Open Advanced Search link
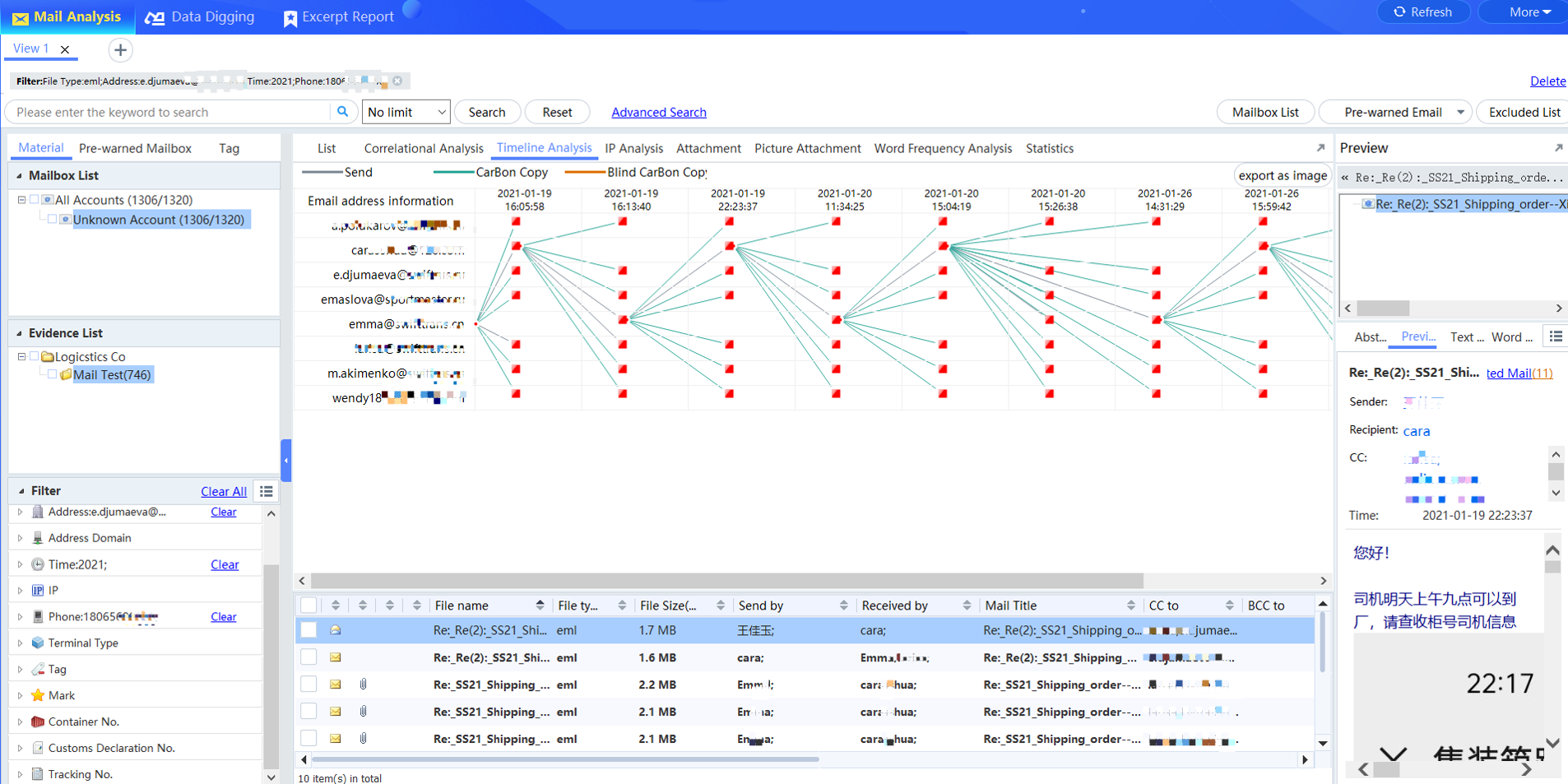1568x784 pixels. tap(658, 112)
